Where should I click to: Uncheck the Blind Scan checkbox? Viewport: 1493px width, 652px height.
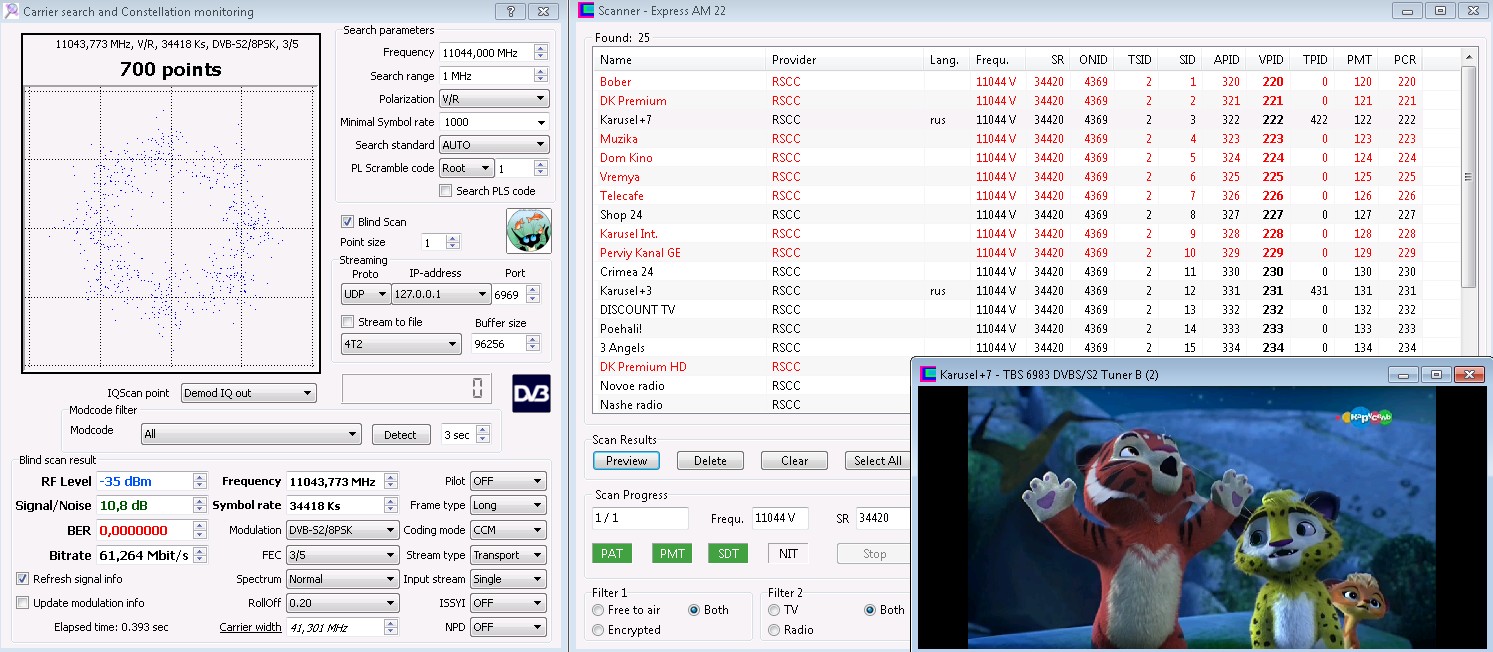click(347, 222)
